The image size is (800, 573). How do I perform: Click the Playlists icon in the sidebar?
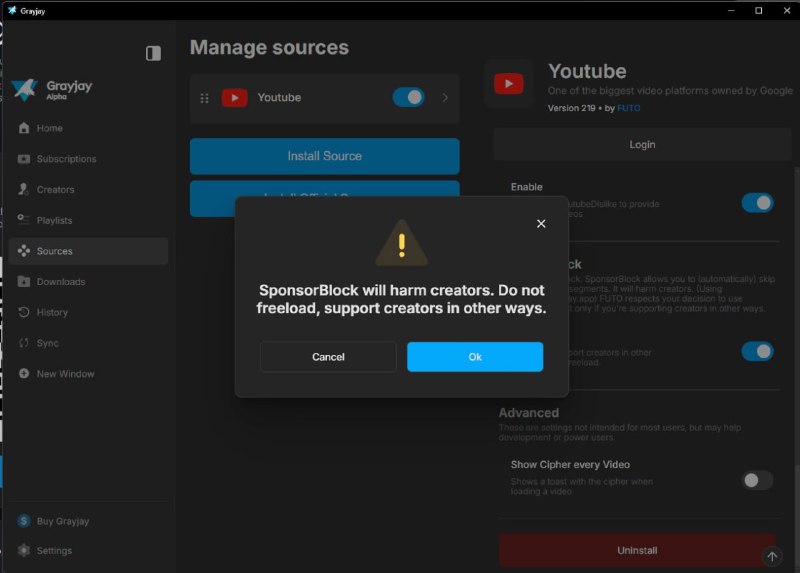pyautogui.click(x=23, y=219)
